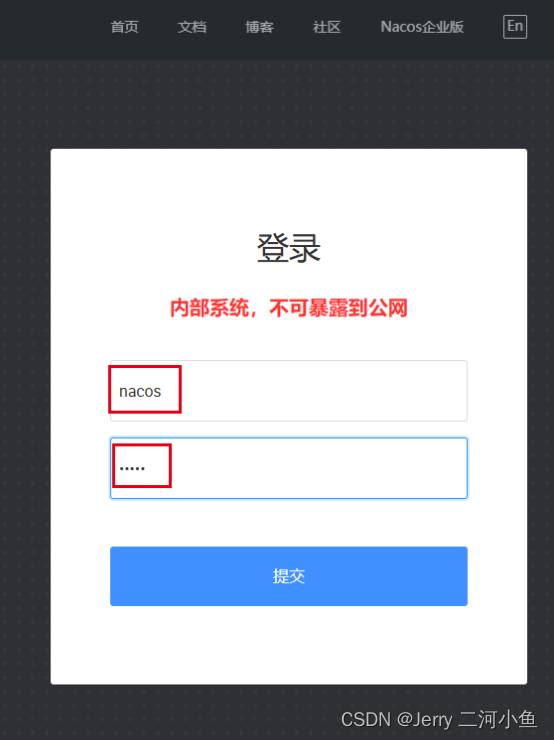The width and height of the screenshot is (554, 740).
Task: Click the 登录 heading text
Action: point(289,248)
